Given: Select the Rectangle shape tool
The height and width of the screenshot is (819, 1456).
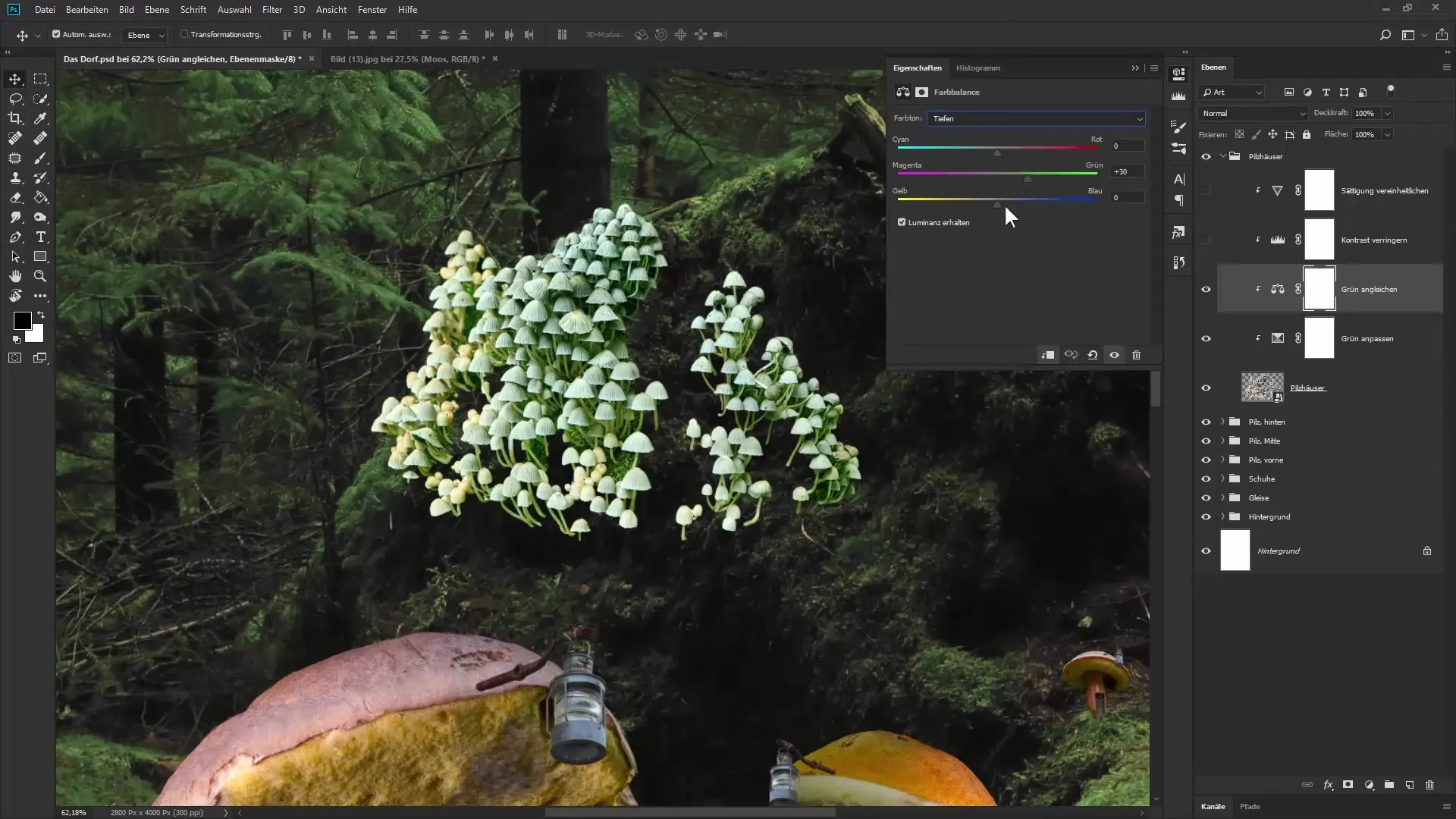Looking at the screenshot, I should 40,257.
